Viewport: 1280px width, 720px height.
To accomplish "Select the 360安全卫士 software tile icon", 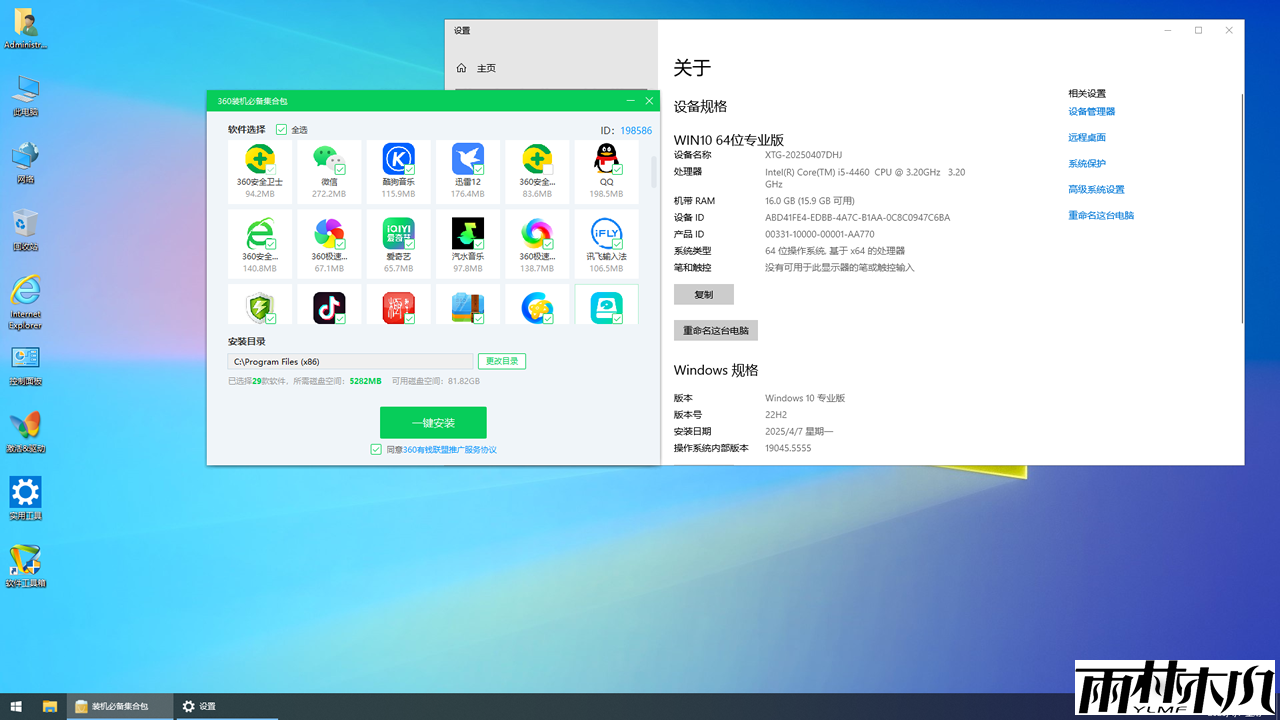I will [x=260, y=159].
